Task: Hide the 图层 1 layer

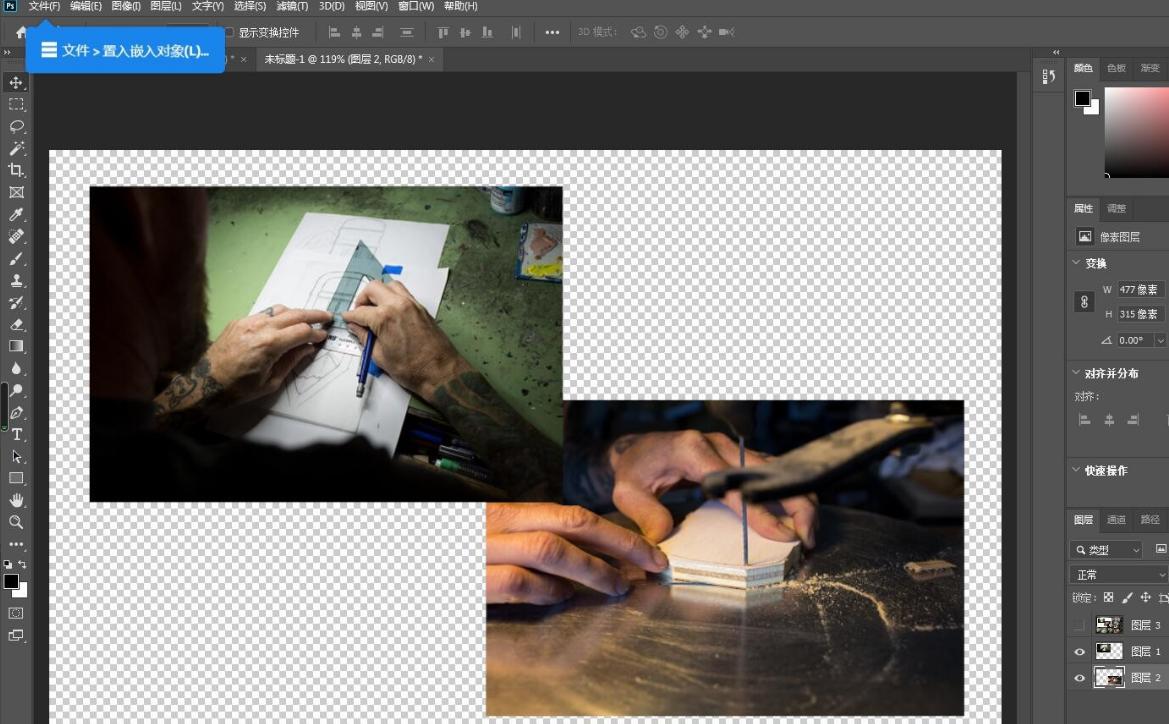Action: tap(1079, 651)
